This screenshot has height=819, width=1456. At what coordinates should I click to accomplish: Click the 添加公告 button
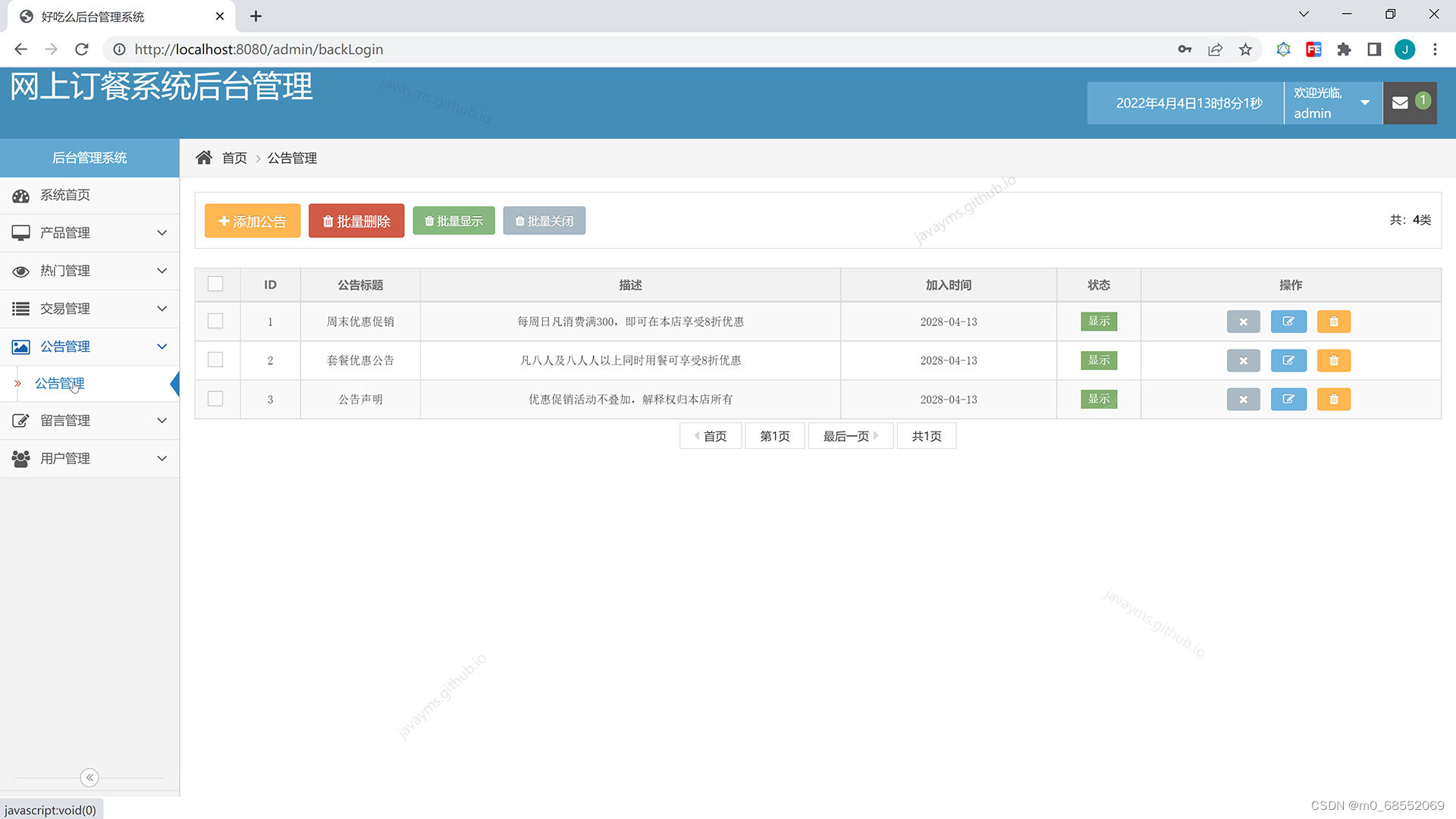coord(252,221)
